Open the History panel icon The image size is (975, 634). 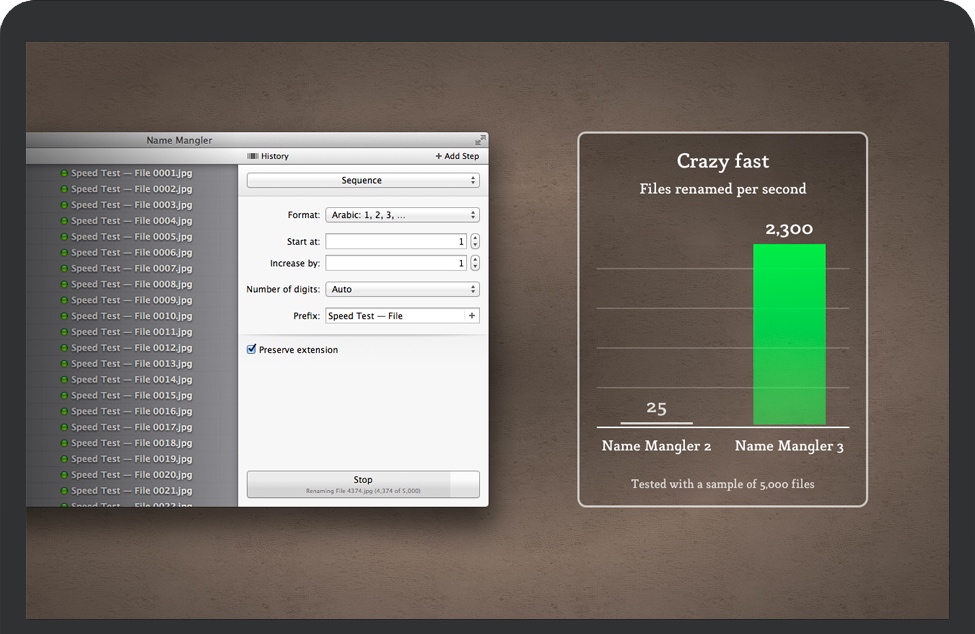point(254,156)
